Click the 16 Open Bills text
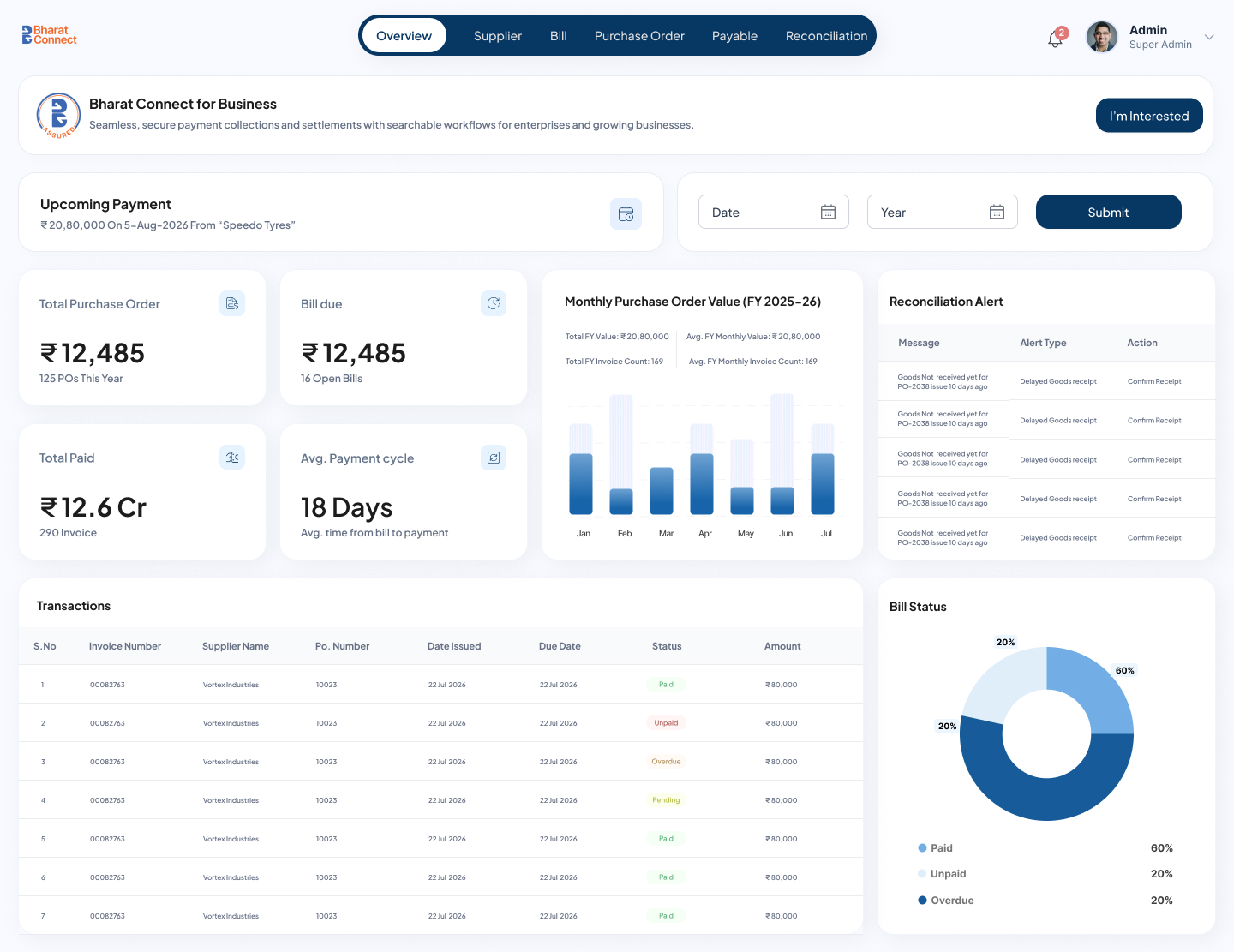Viewport: 1234px width, 952px height. [332, 379]
